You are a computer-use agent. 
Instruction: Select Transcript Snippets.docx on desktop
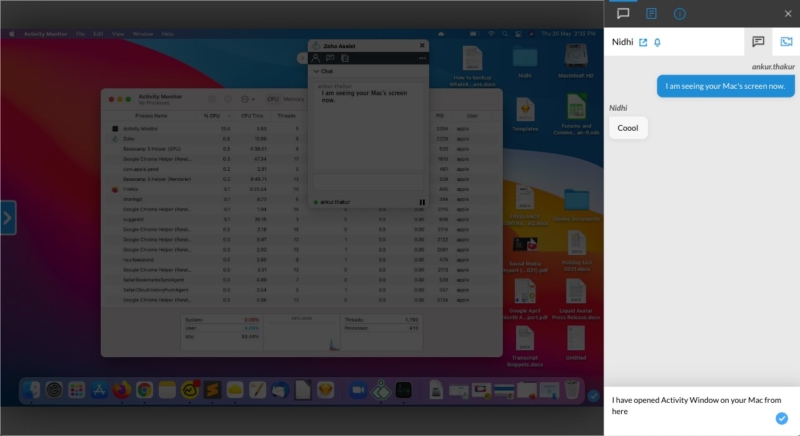click(524, 347)
